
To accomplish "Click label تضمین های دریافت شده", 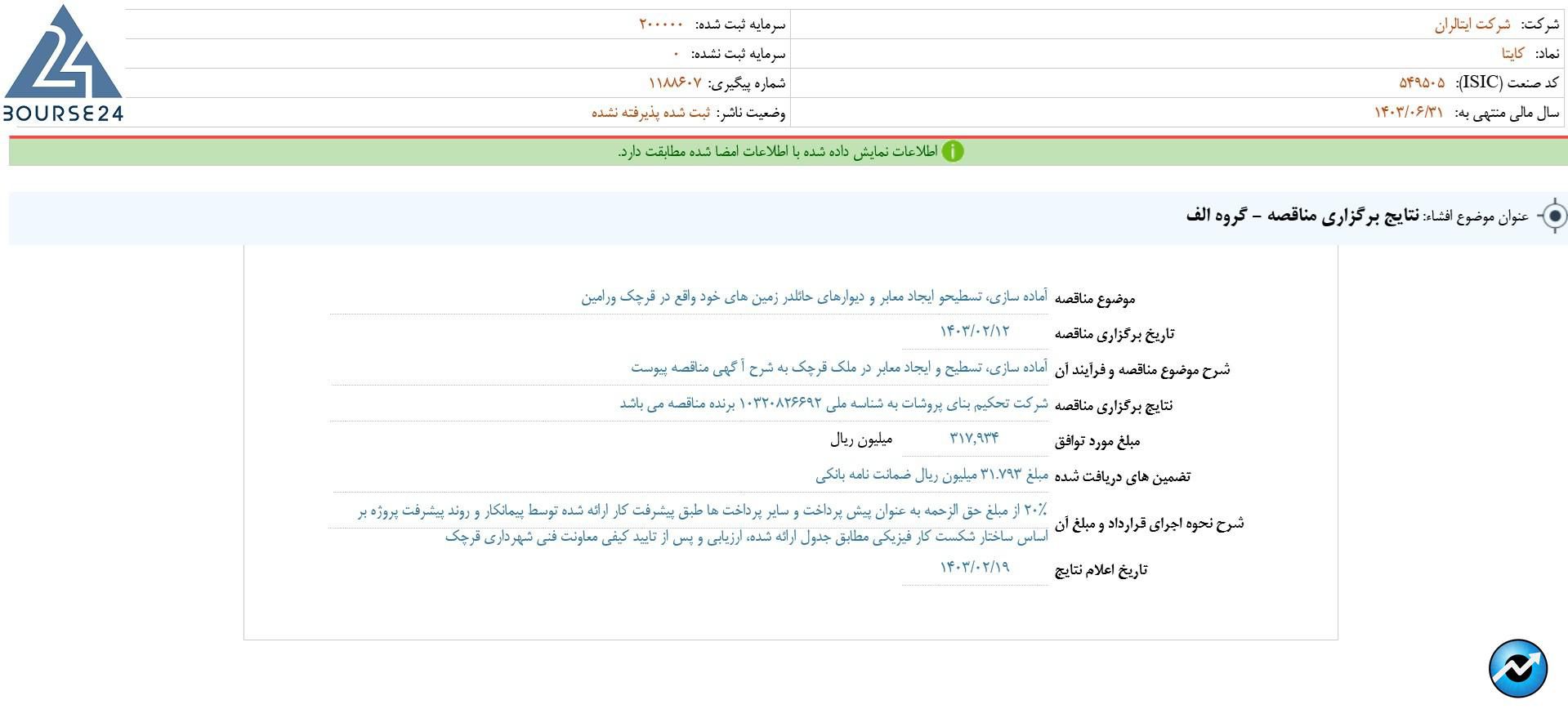I will (x=1123, y=477).
